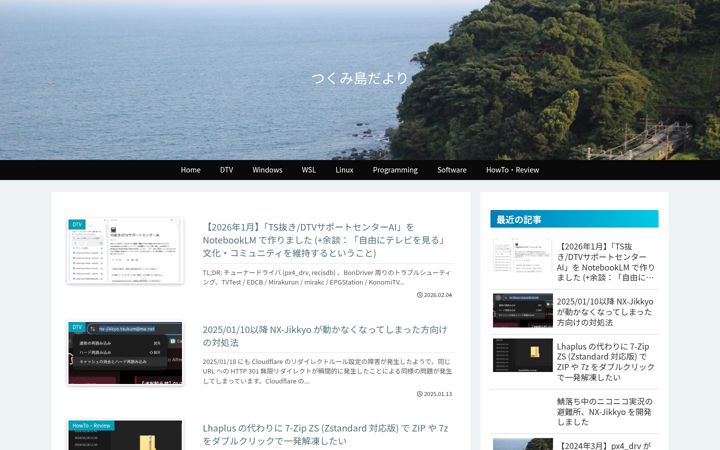
Task: Click the Lhaplus article thumbnail in main list
Action: tap(125, 435)
